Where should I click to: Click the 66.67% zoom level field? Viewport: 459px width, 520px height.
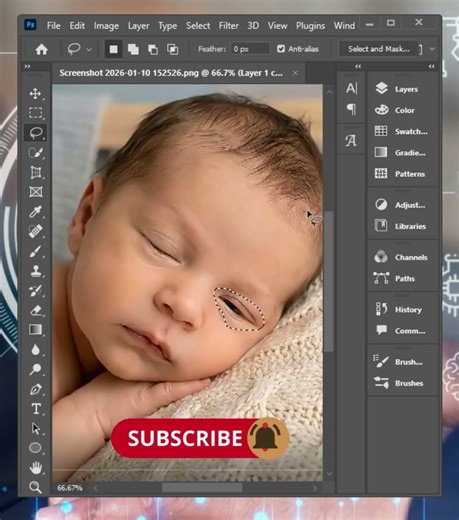[70, 488]
